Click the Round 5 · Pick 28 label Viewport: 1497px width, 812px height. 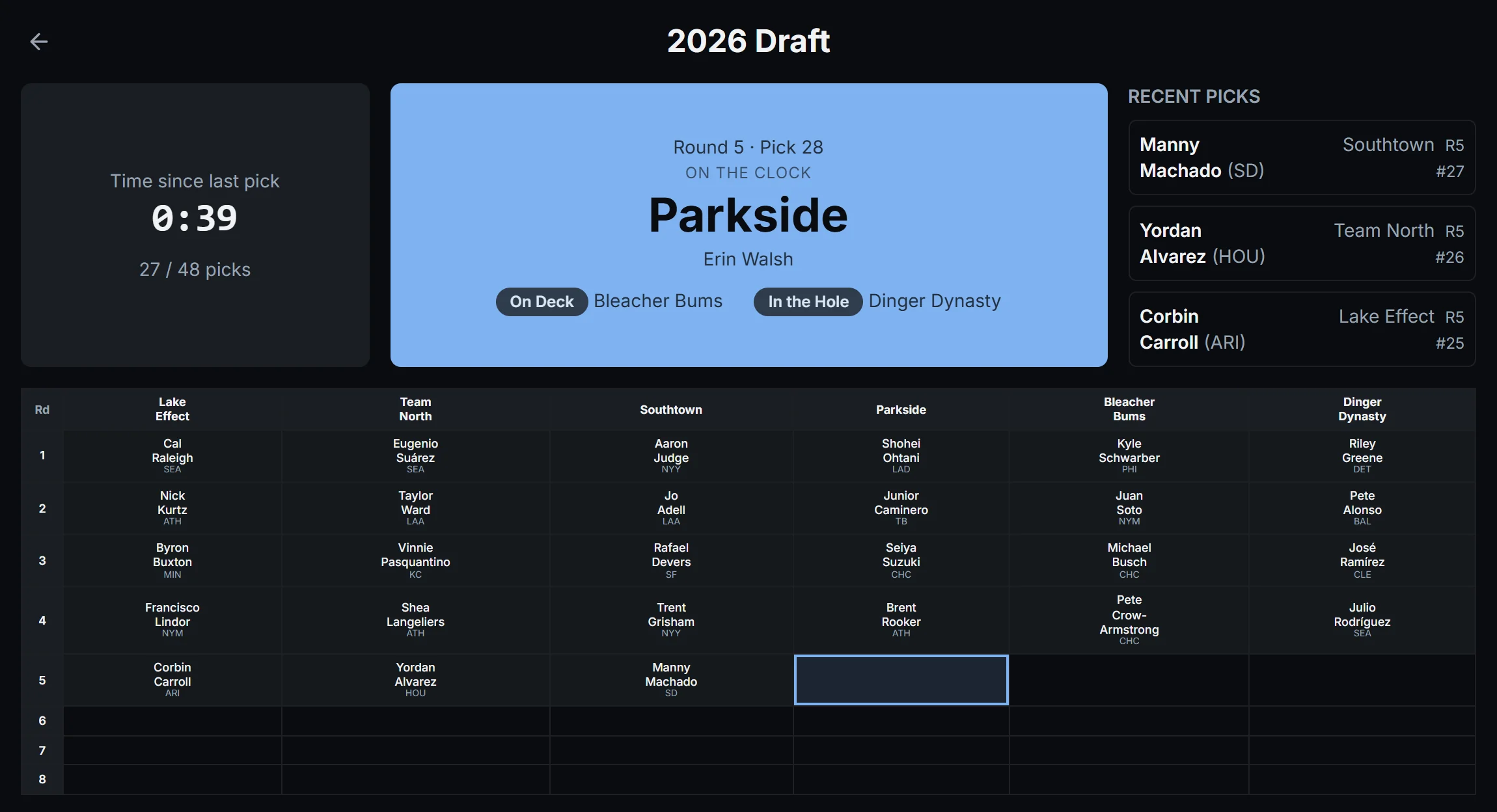(x=748, y=147)
